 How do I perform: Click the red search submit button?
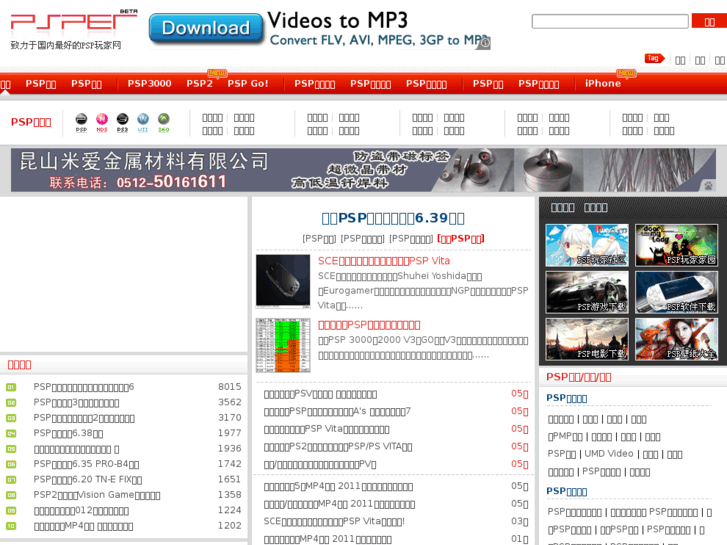pos(709,21)
